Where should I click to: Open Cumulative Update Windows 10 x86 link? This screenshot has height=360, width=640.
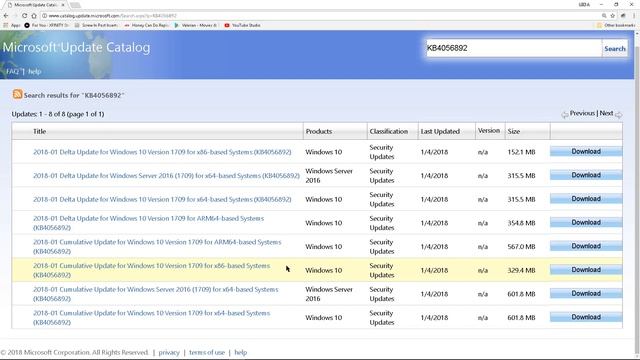pyautogui.click(x=151, y=270)
